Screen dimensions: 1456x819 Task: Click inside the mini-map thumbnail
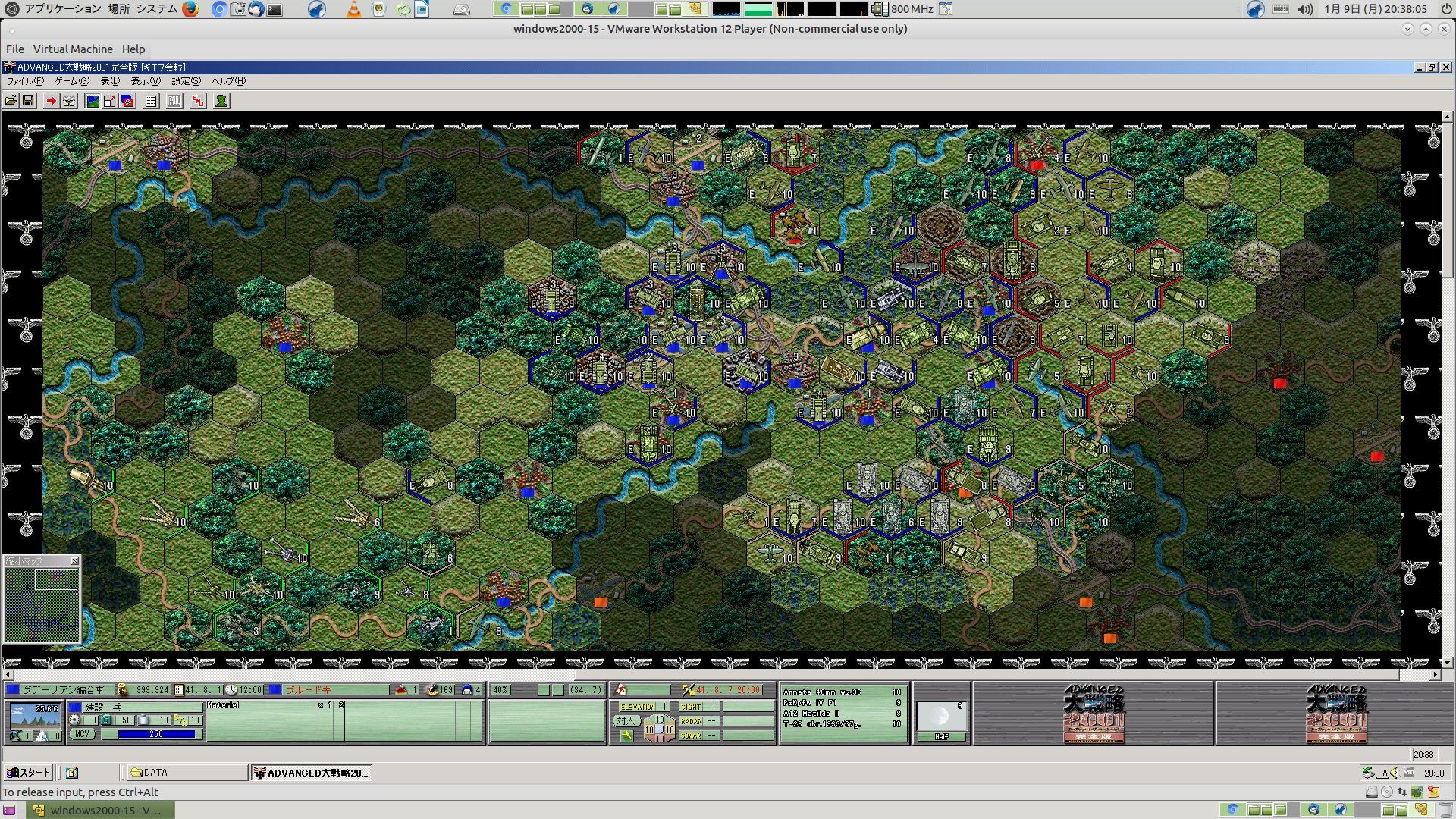point(42,605)
